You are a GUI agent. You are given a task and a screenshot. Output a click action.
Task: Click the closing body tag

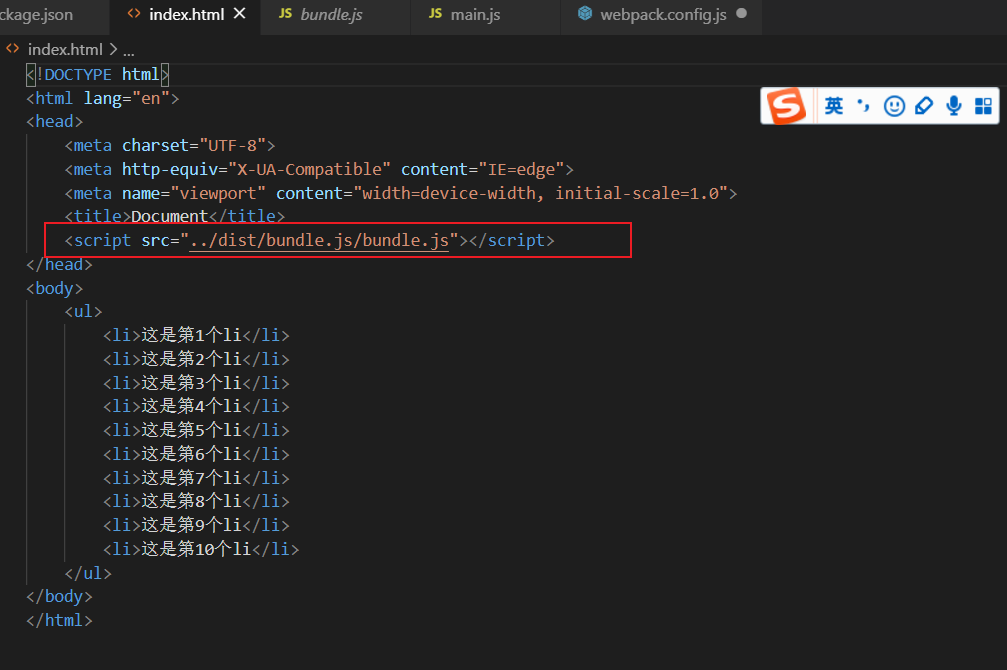pyautogui.click(x=59, y=597)
